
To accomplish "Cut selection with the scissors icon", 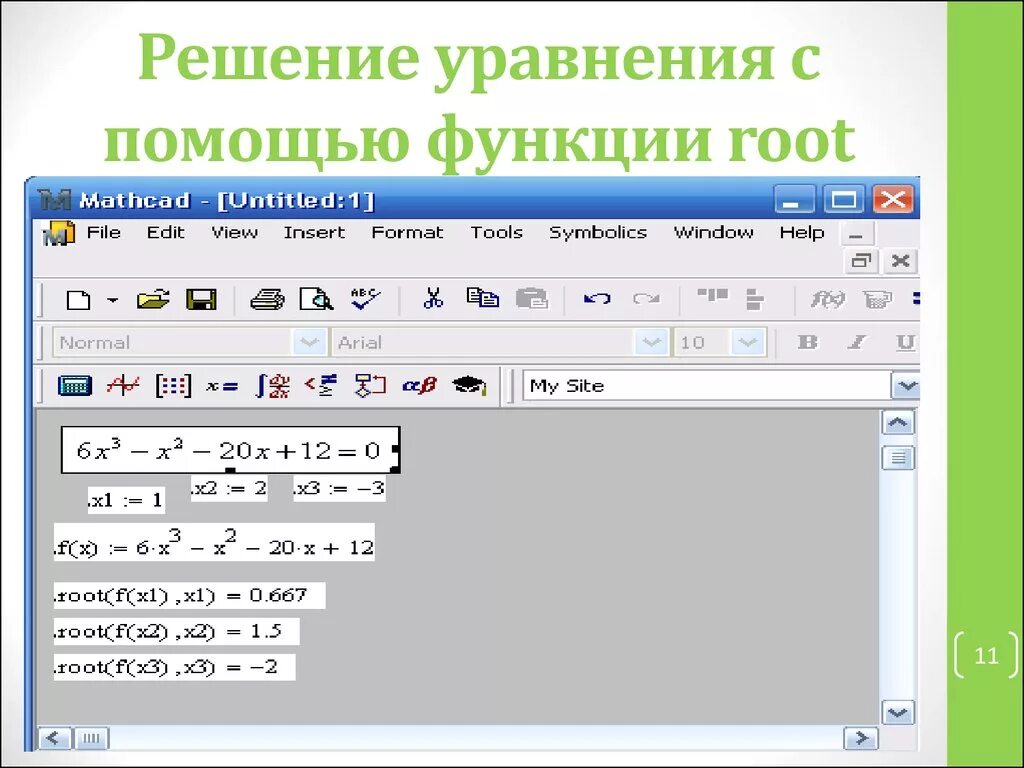I will pos(433,298).
